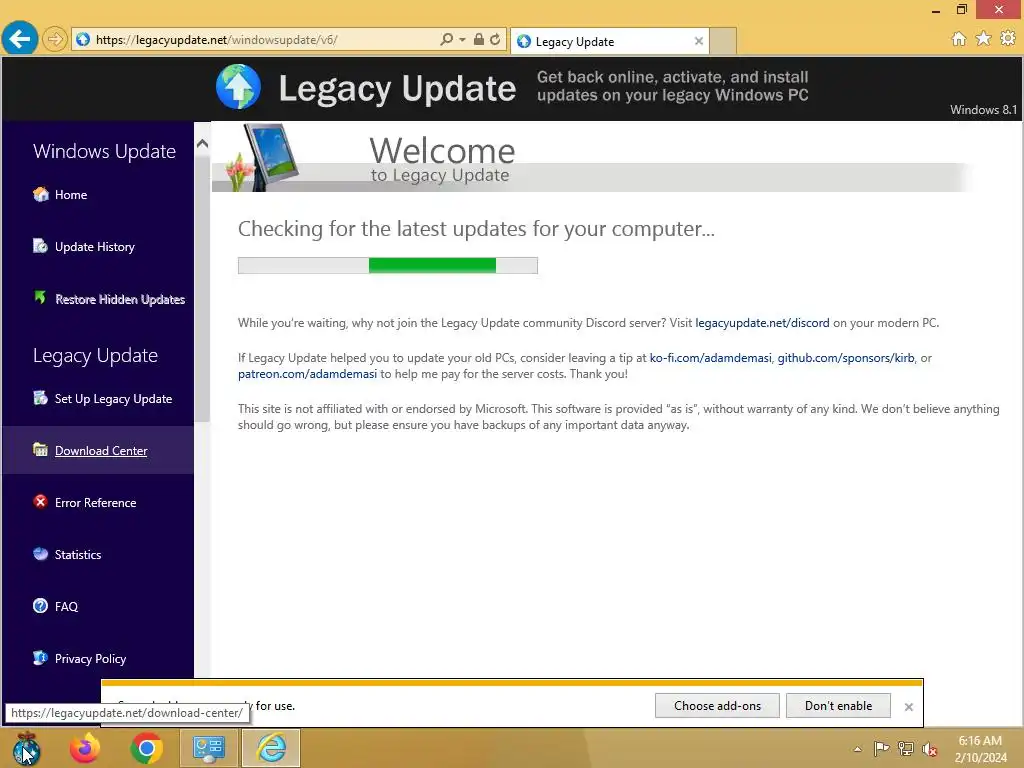Open the taskbar clock and date
The image size is (1024, 768).
980,748
